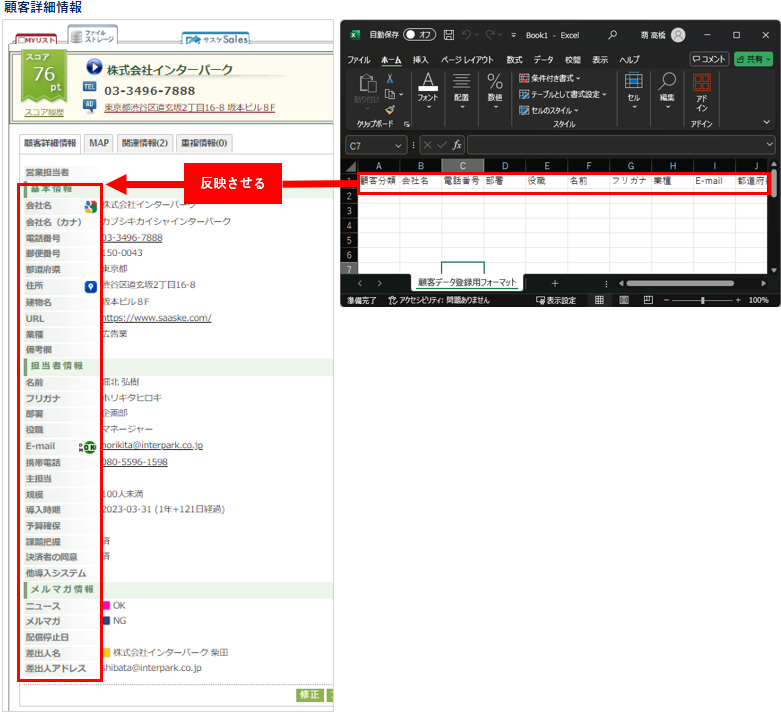Open the MAP tab in customer details
This screenshot has height=716, width=781.
tap(99, 143)
